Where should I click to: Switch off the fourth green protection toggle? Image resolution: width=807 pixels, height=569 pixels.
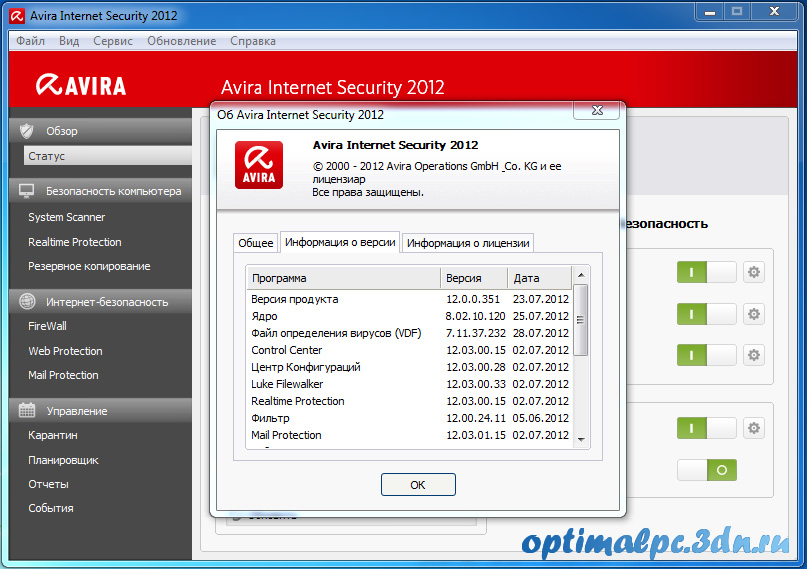coord(707,428)
